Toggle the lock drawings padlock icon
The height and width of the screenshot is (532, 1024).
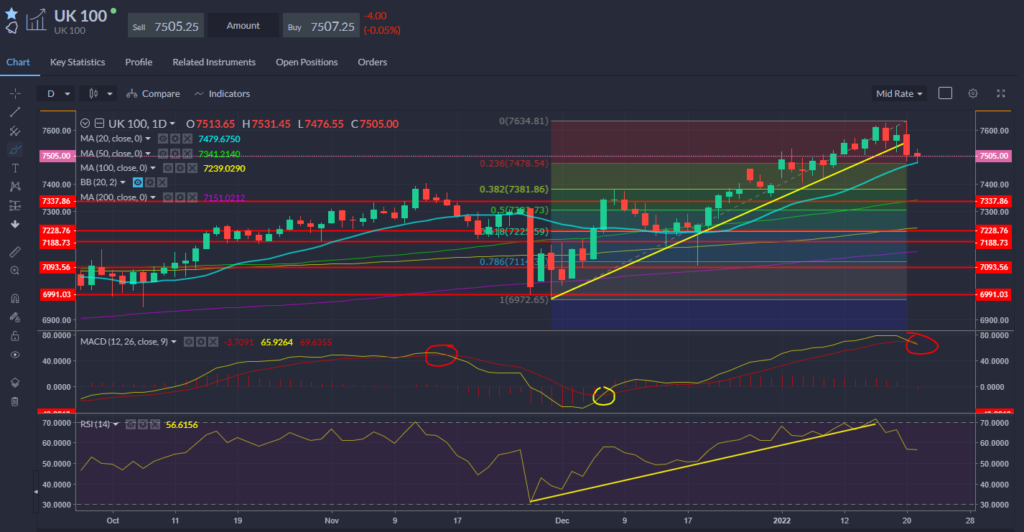coord(14,336)
